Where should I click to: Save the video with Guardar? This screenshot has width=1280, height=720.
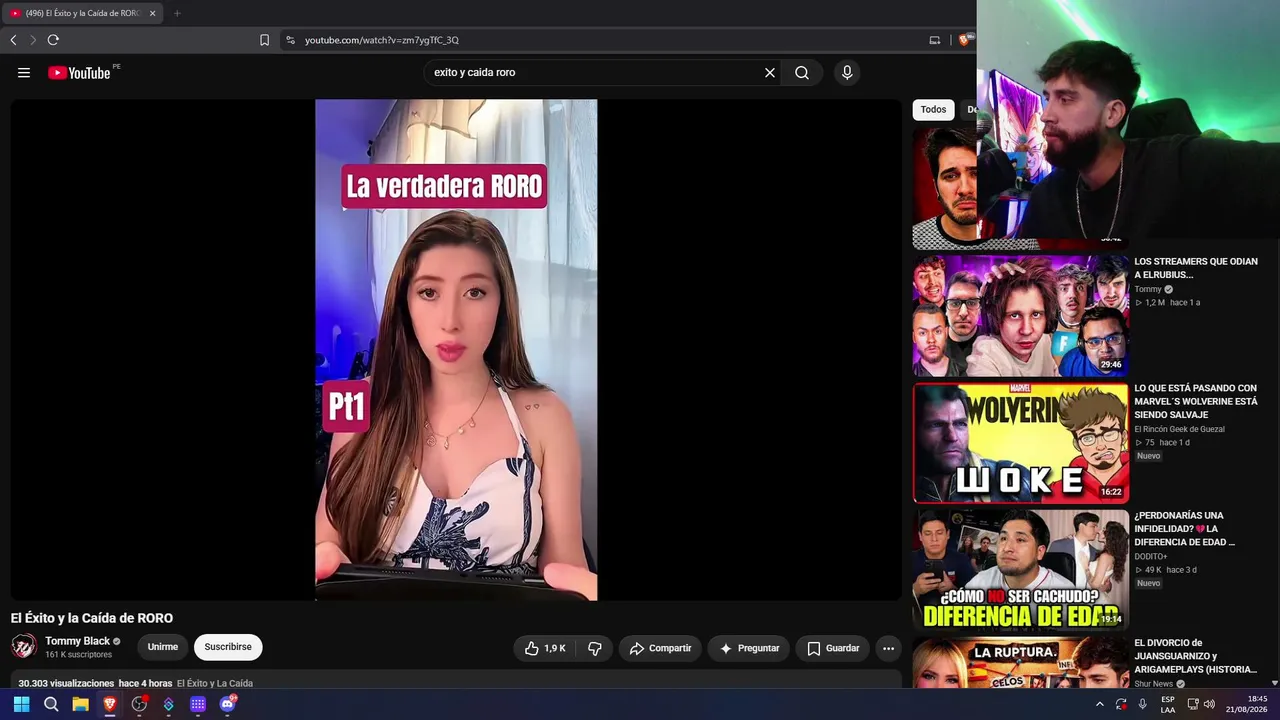coord(833,648)
